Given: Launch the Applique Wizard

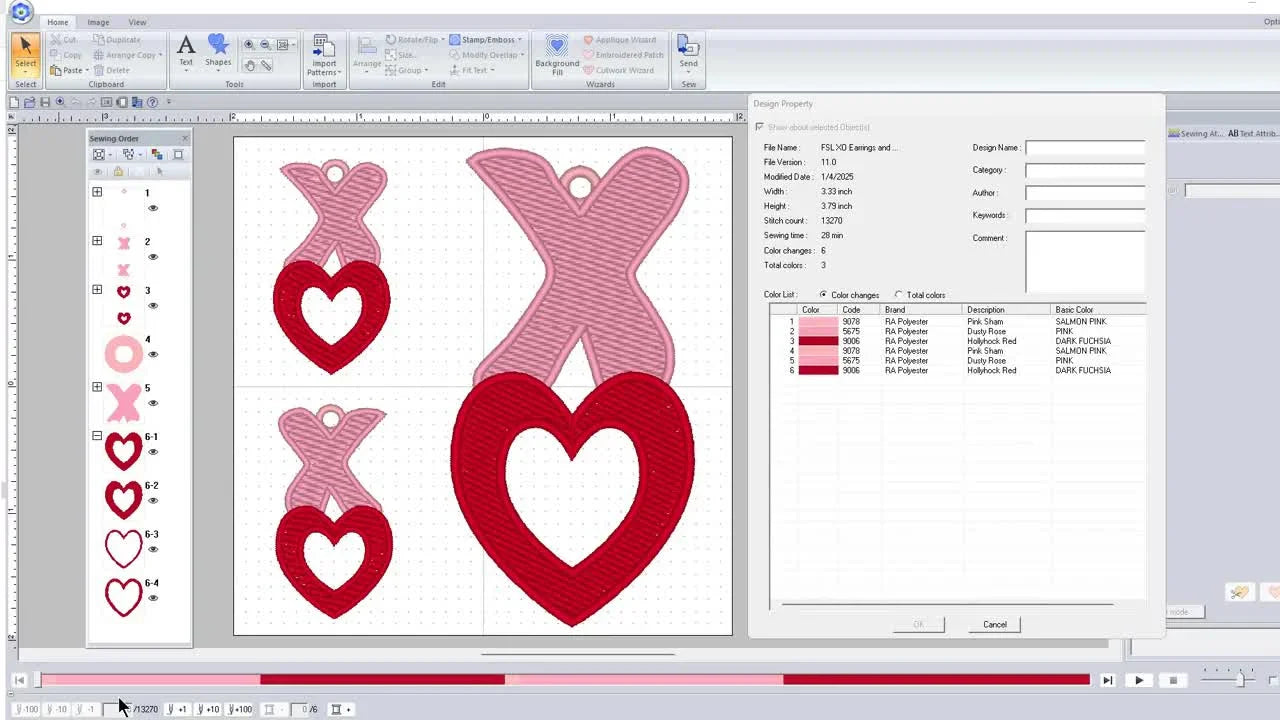Looking at the screenshot, I should coord(623,39).
